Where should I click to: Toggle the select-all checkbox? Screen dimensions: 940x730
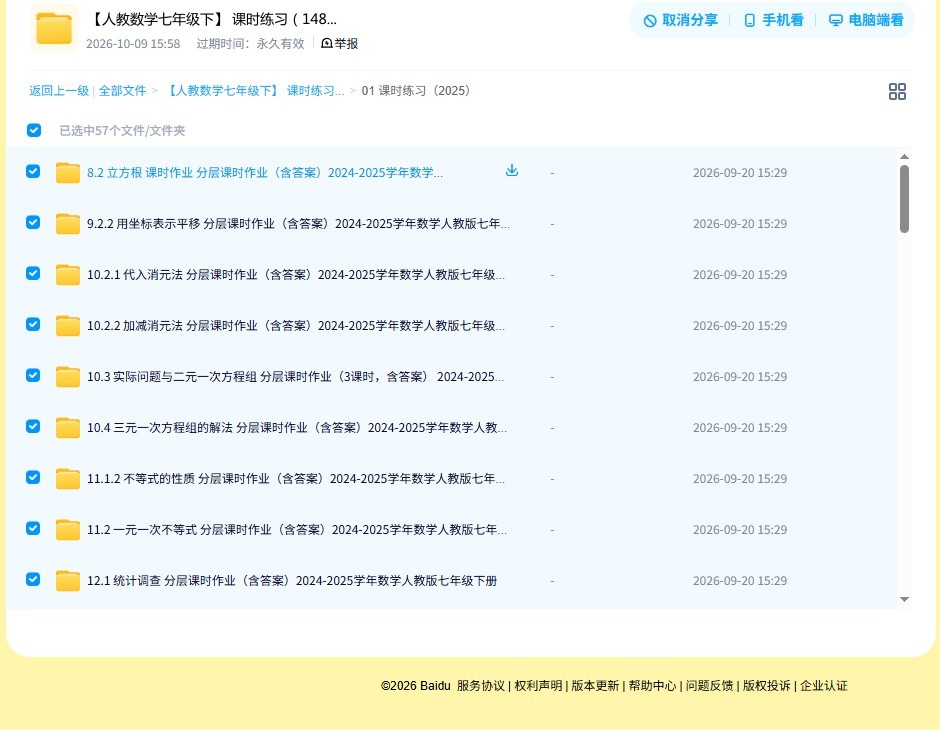(34, 130)
